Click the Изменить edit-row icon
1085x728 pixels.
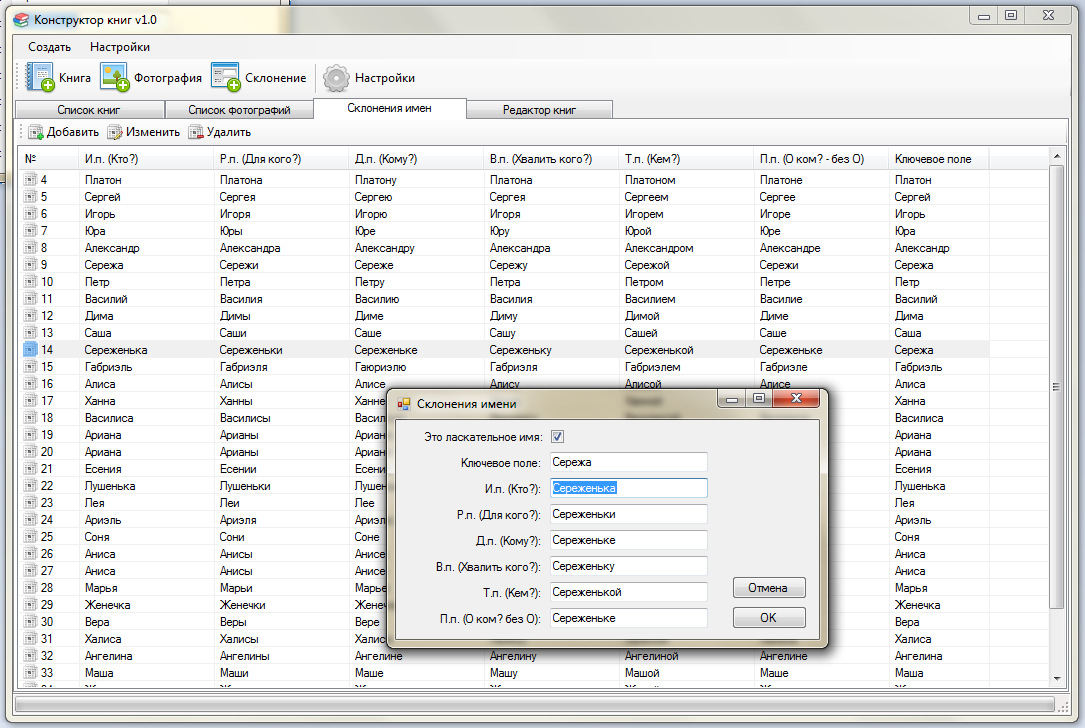115,132
